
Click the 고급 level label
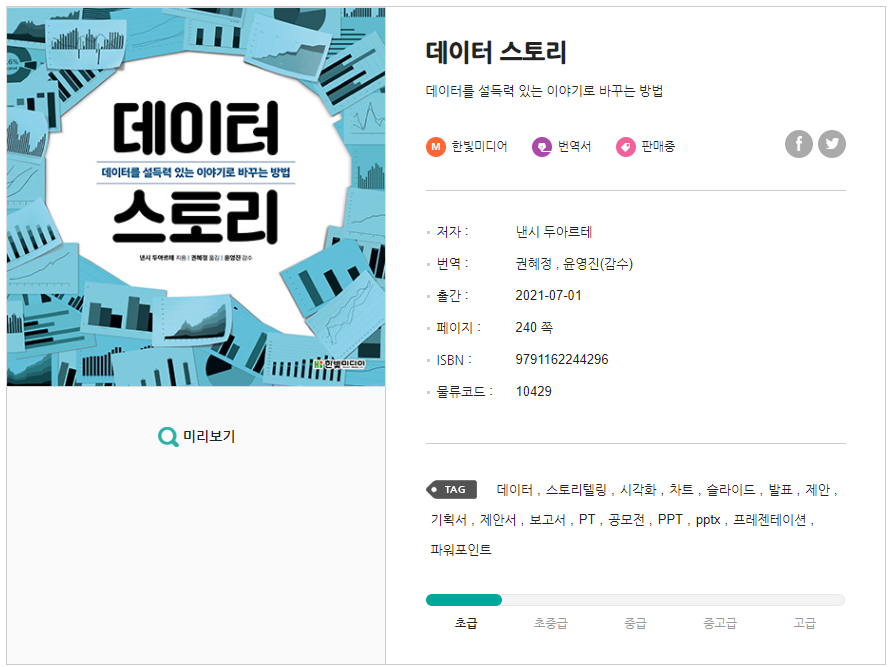805,623
